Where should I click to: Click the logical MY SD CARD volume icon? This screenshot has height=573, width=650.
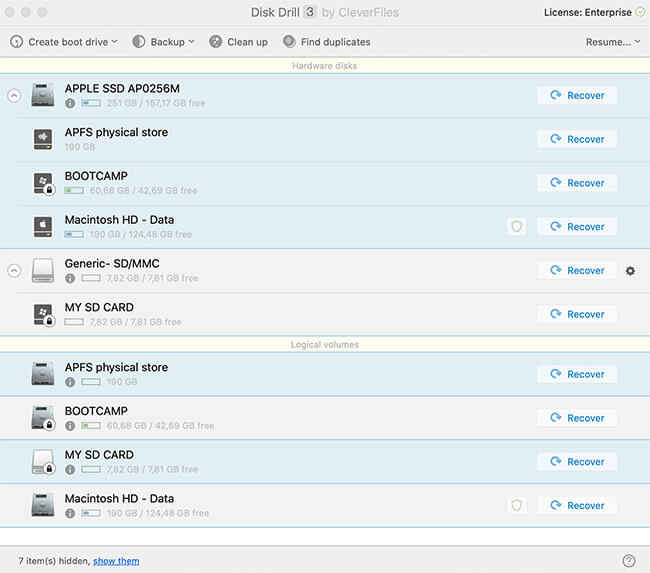[43, 461]
